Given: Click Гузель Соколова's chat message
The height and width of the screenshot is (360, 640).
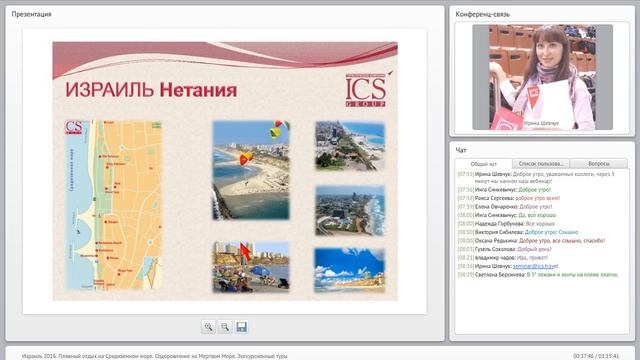Looking at the screenshot, I should point(504,249).
